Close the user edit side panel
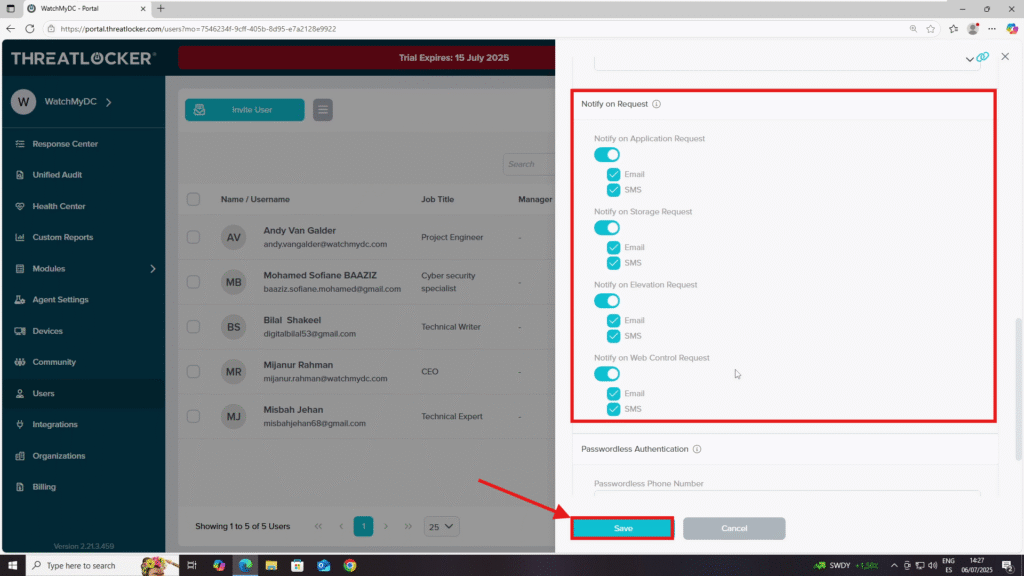Screen dimensions: 1024x576 coord(1005,56)
